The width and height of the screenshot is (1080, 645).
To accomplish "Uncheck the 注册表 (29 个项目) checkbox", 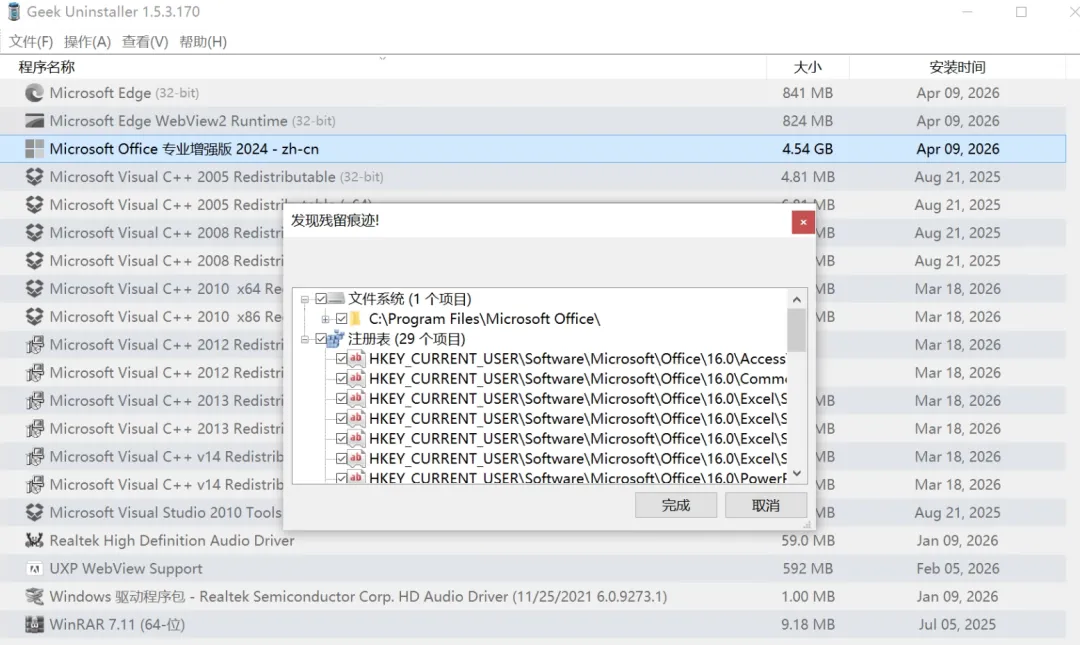I will point(321,339).
